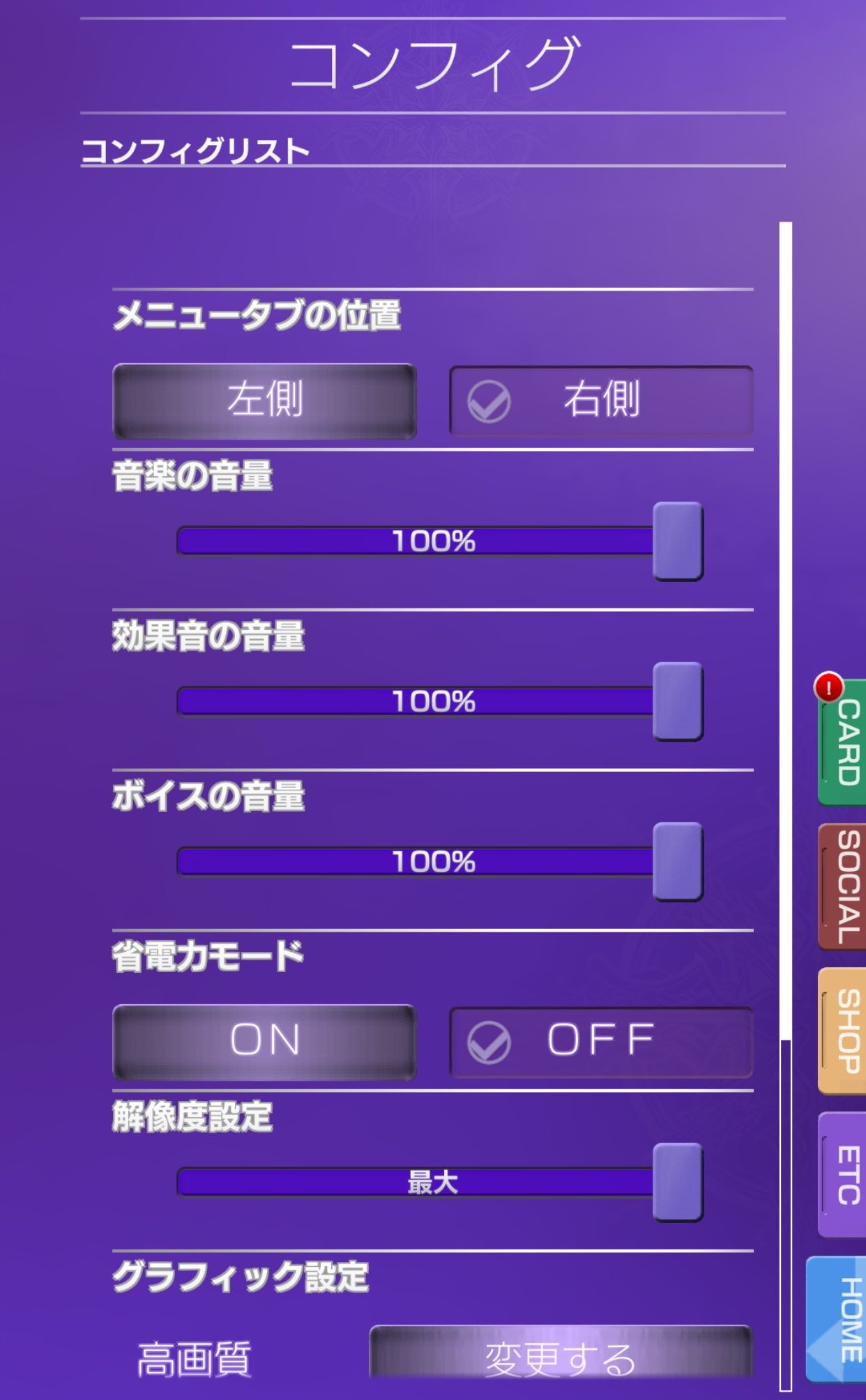
Task: Click the checkmark icon beside OFF
Action: tap(489, 1043)
